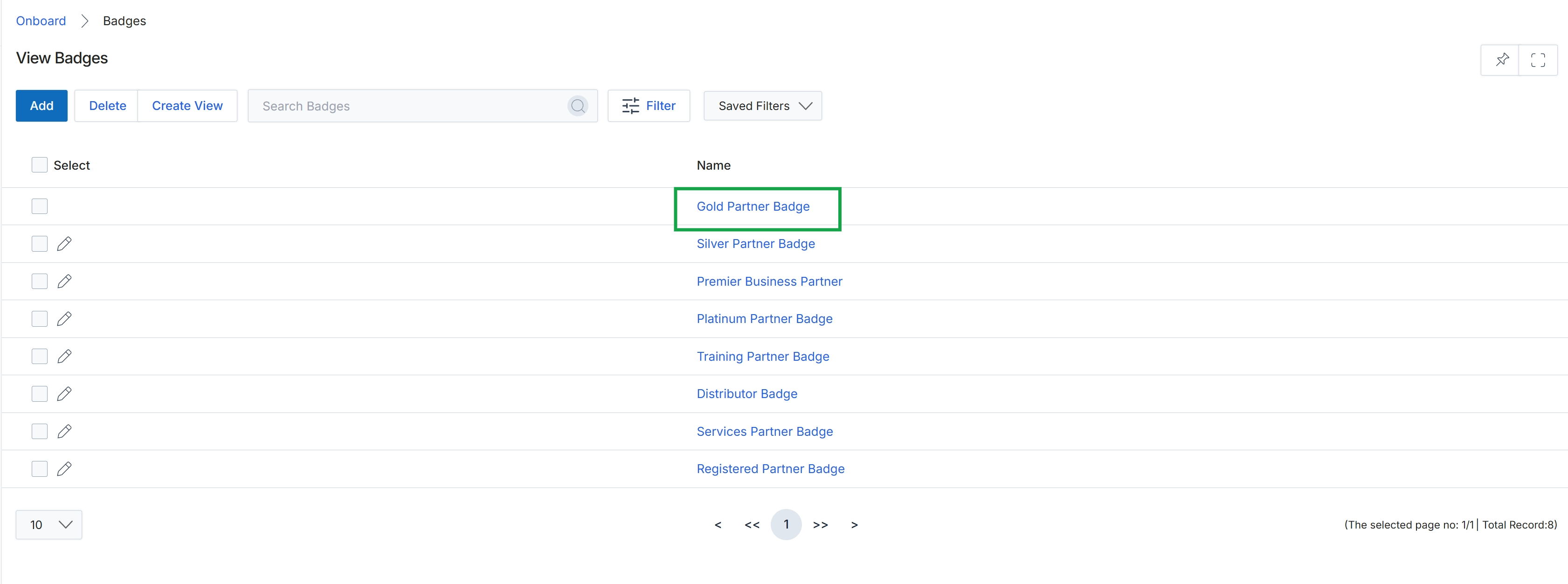Edit the Silver Partner Badge pencil icon
The image size is (1568, 584).
coord(64,244)
